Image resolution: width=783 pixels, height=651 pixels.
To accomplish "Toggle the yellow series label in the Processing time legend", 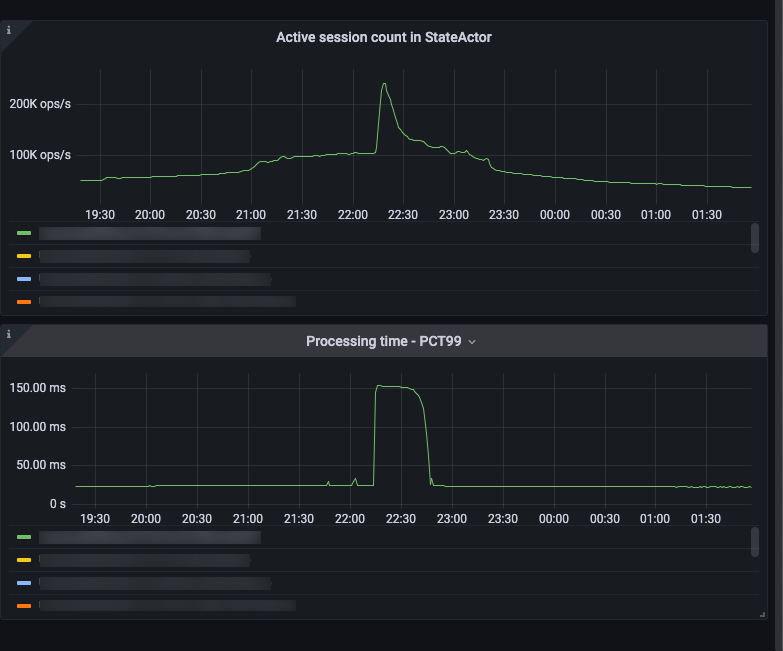I will pos(144,560).
